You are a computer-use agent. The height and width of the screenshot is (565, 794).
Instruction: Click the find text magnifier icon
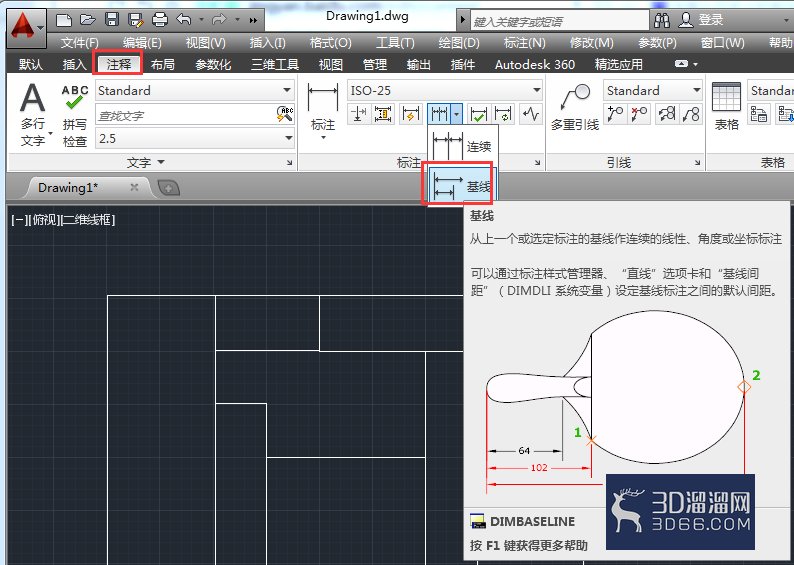pyautogui.click(x=285, y=114)
